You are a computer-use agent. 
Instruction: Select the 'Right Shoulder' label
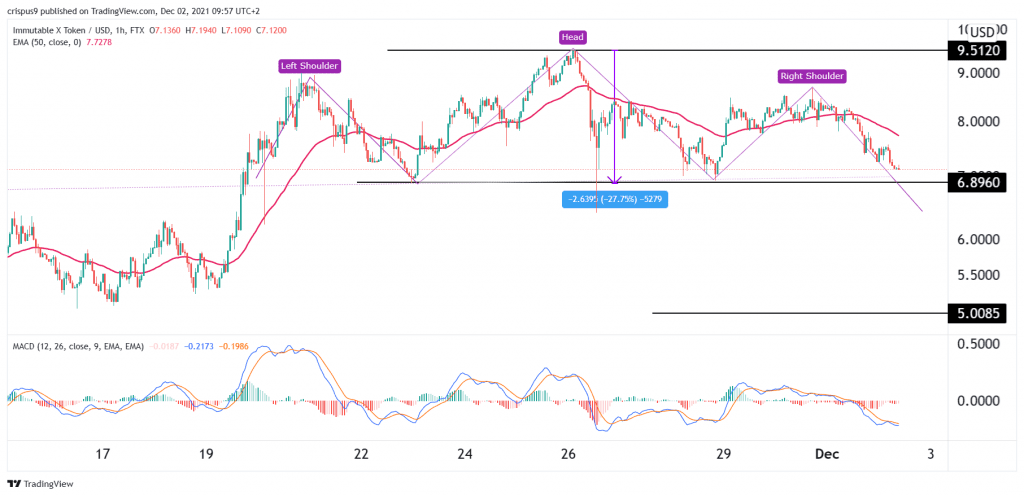pos(813,76)
